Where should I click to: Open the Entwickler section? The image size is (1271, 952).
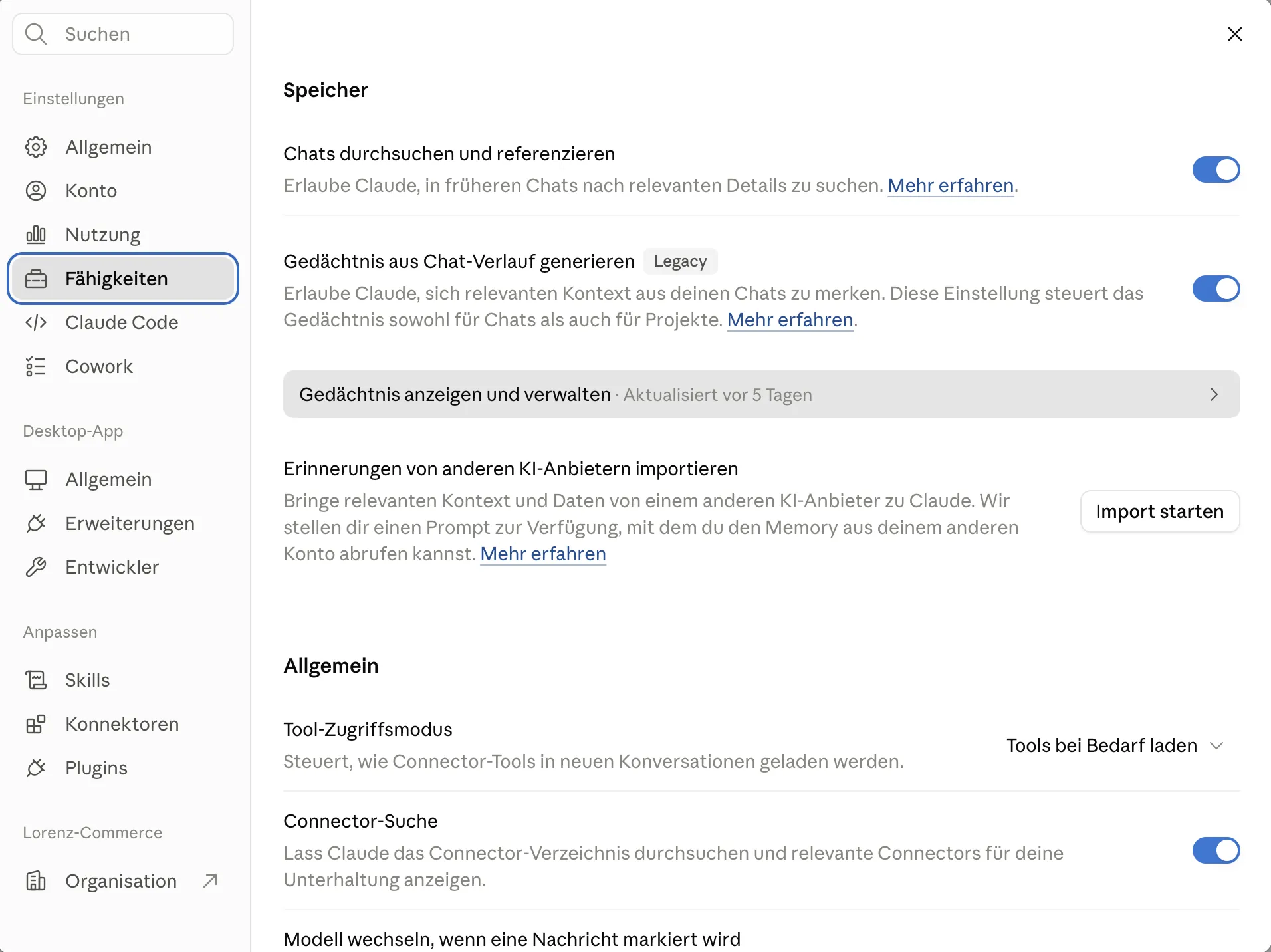[123, 567]
